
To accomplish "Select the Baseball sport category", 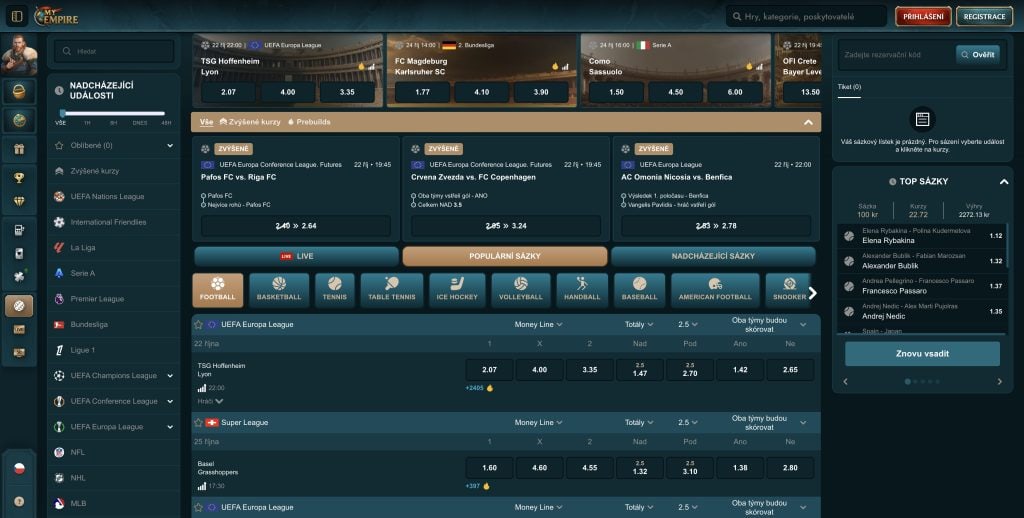I will coord(639,290).
